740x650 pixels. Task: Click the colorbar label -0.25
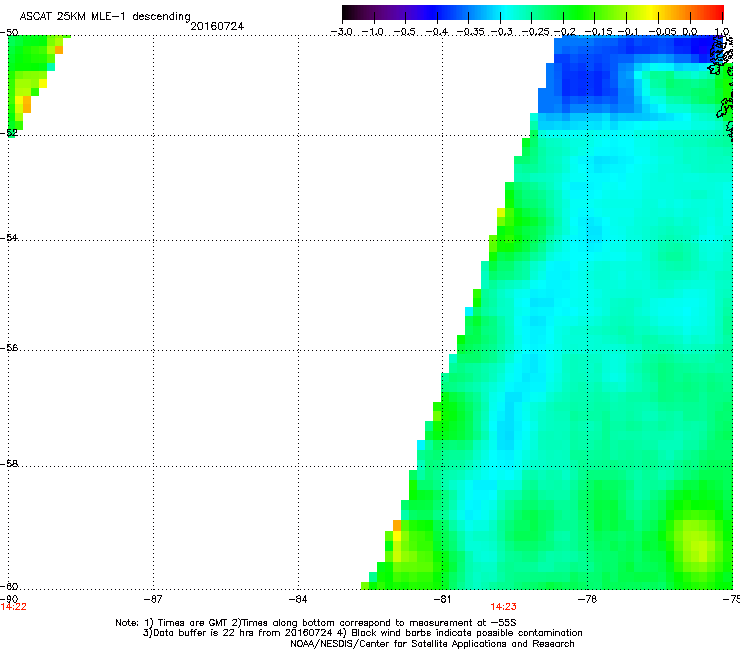[536, 32]
